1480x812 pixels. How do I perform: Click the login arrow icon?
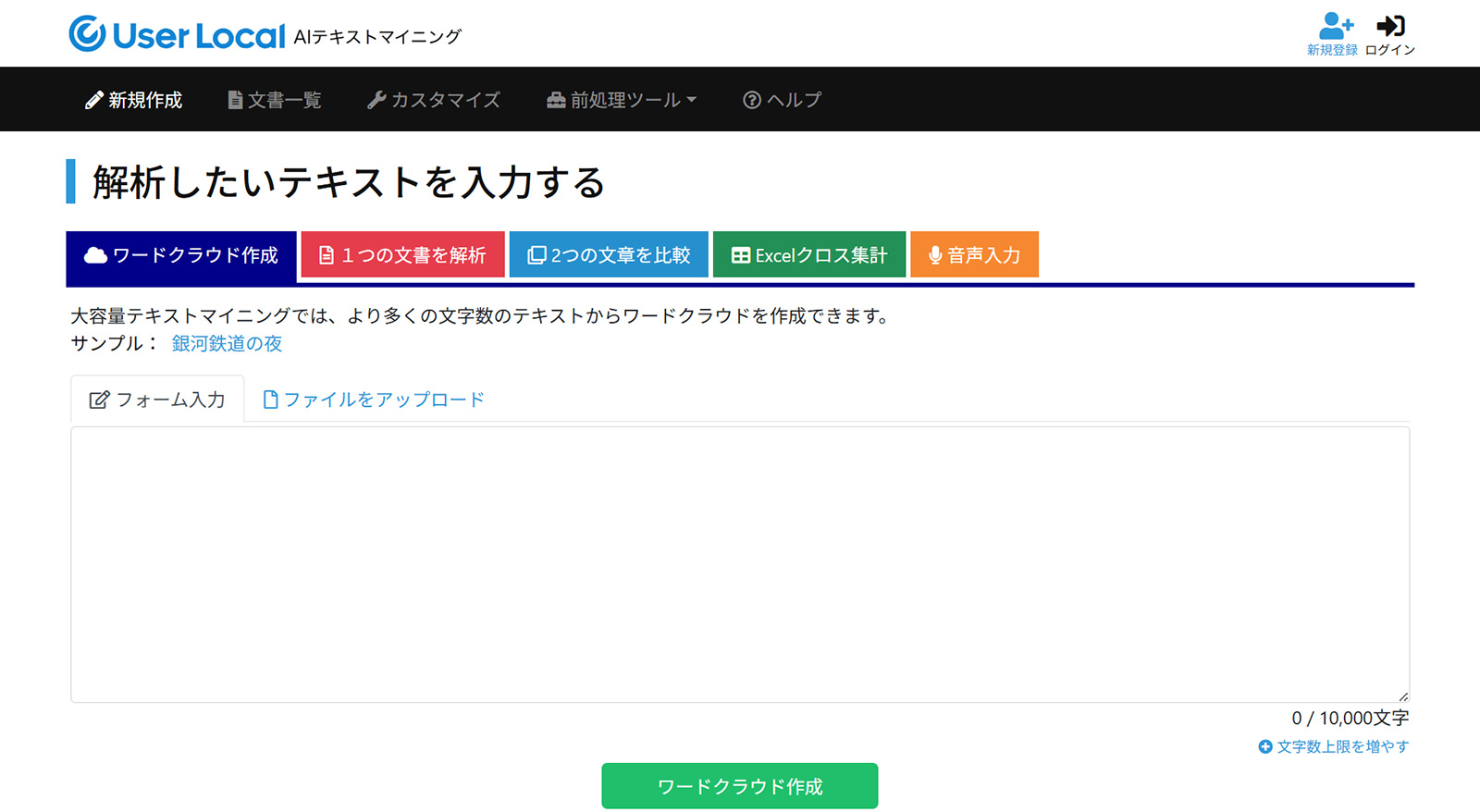(x=1390, y=26)
